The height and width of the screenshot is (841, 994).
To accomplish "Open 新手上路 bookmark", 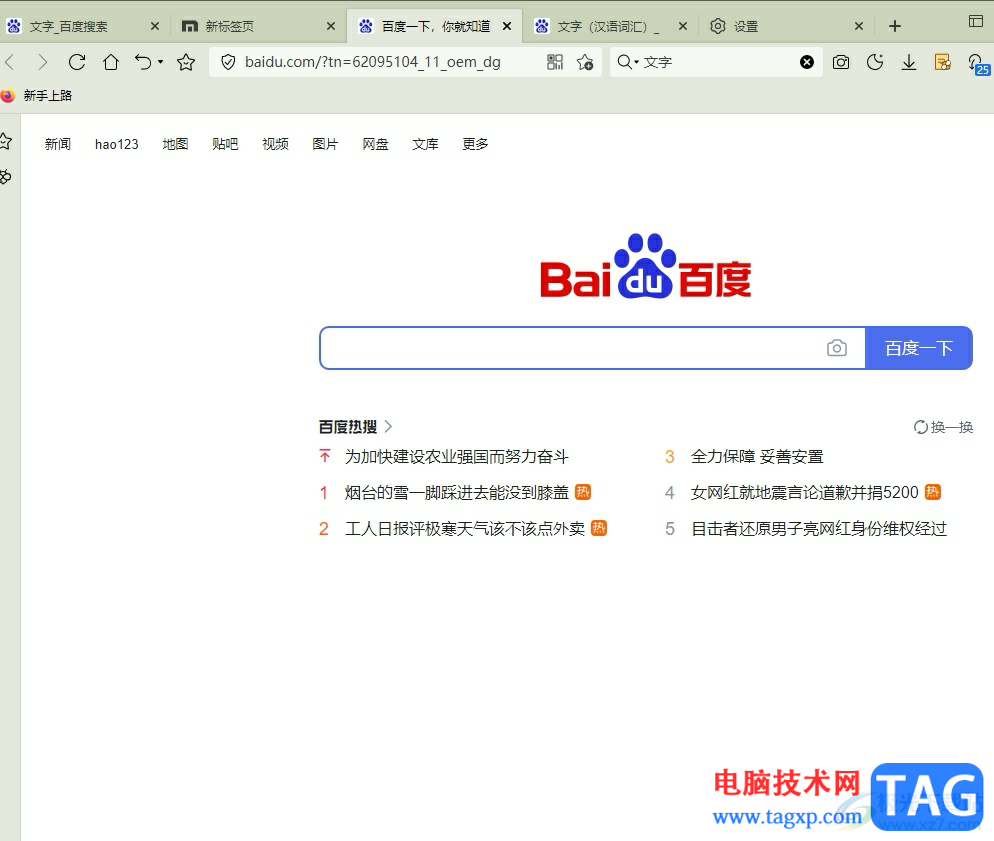I will 37,96.
